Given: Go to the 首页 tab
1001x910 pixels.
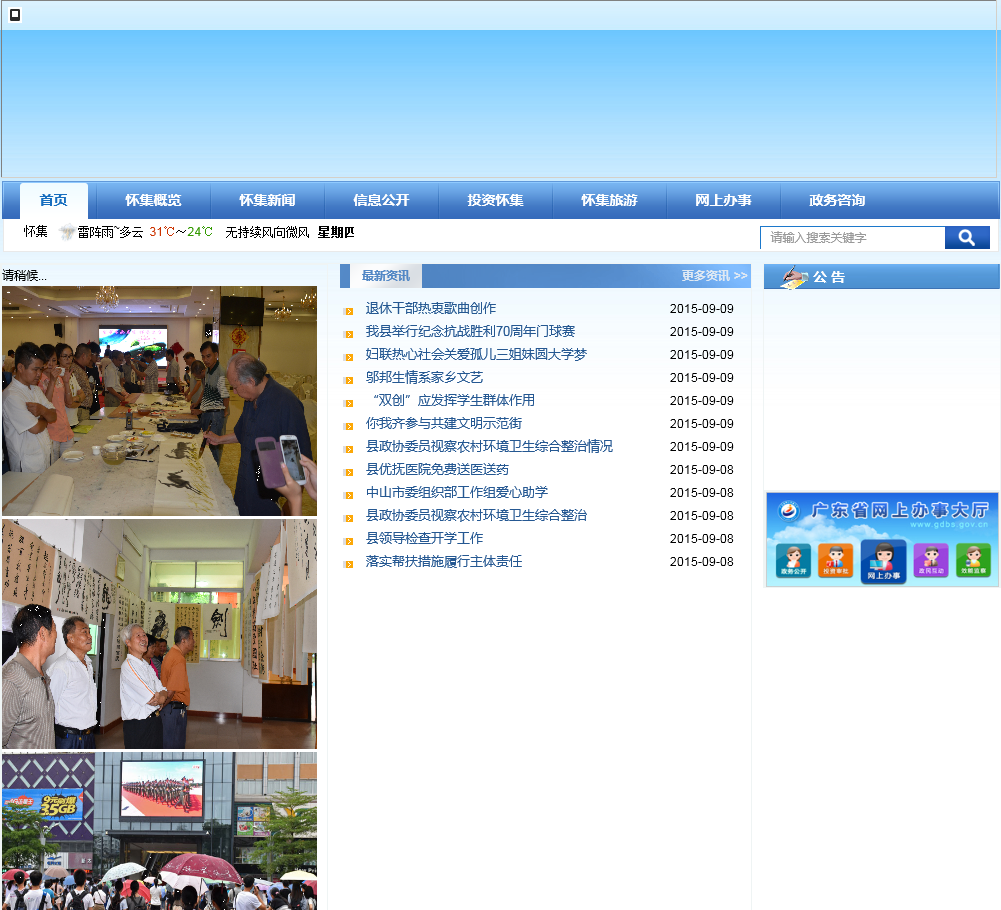Looking at the screenshot, I should [54, 201].
